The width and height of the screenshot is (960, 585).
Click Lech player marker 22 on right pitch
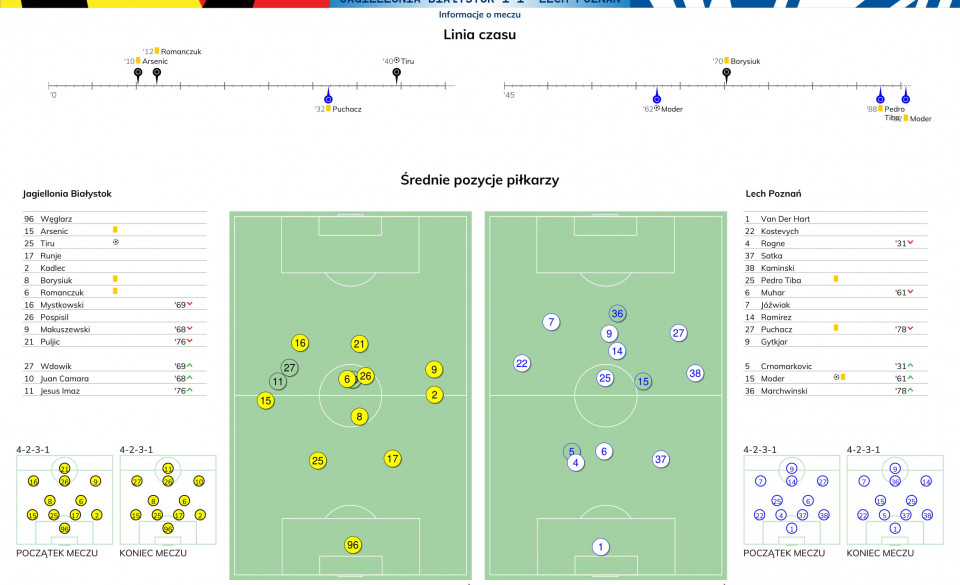coord(522,363)
